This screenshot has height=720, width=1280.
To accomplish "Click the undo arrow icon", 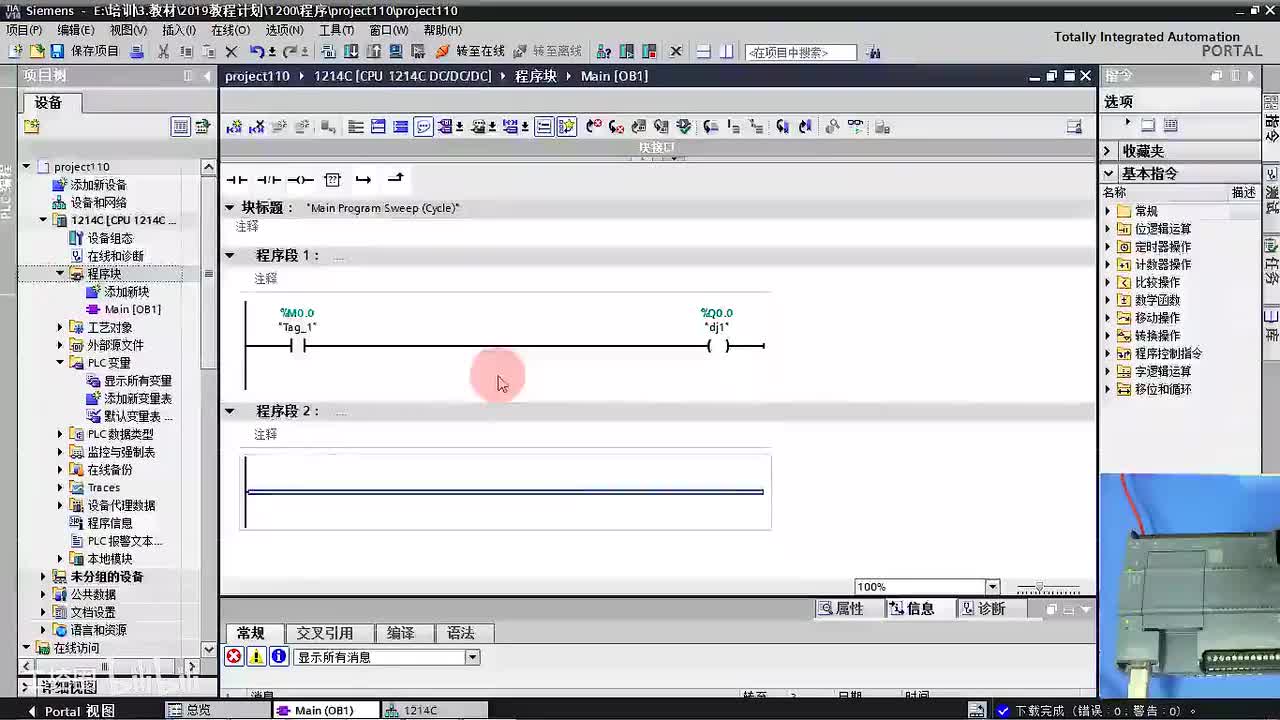I will tap(257, 51).
